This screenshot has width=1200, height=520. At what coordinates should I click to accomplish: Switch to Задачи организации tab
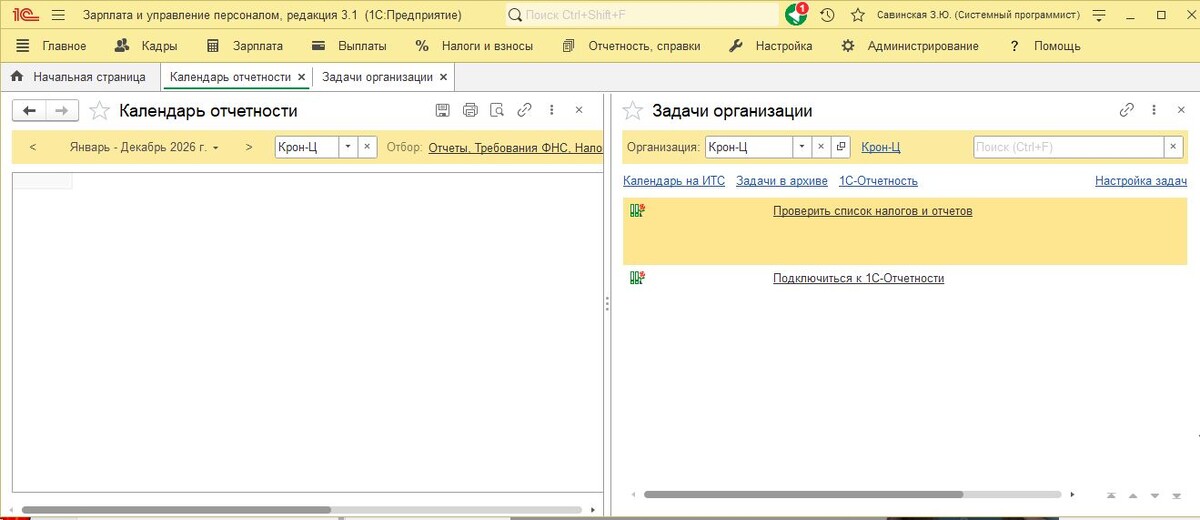pos(377,77)
